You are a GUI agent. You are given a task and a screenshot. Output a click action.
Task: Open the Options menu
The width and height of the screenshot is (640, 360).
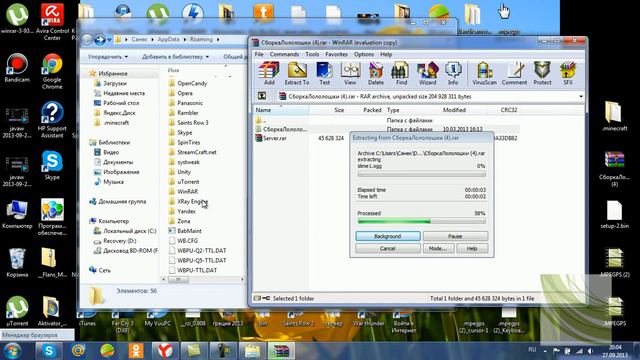pyautogui.click(x=364, y=54)
